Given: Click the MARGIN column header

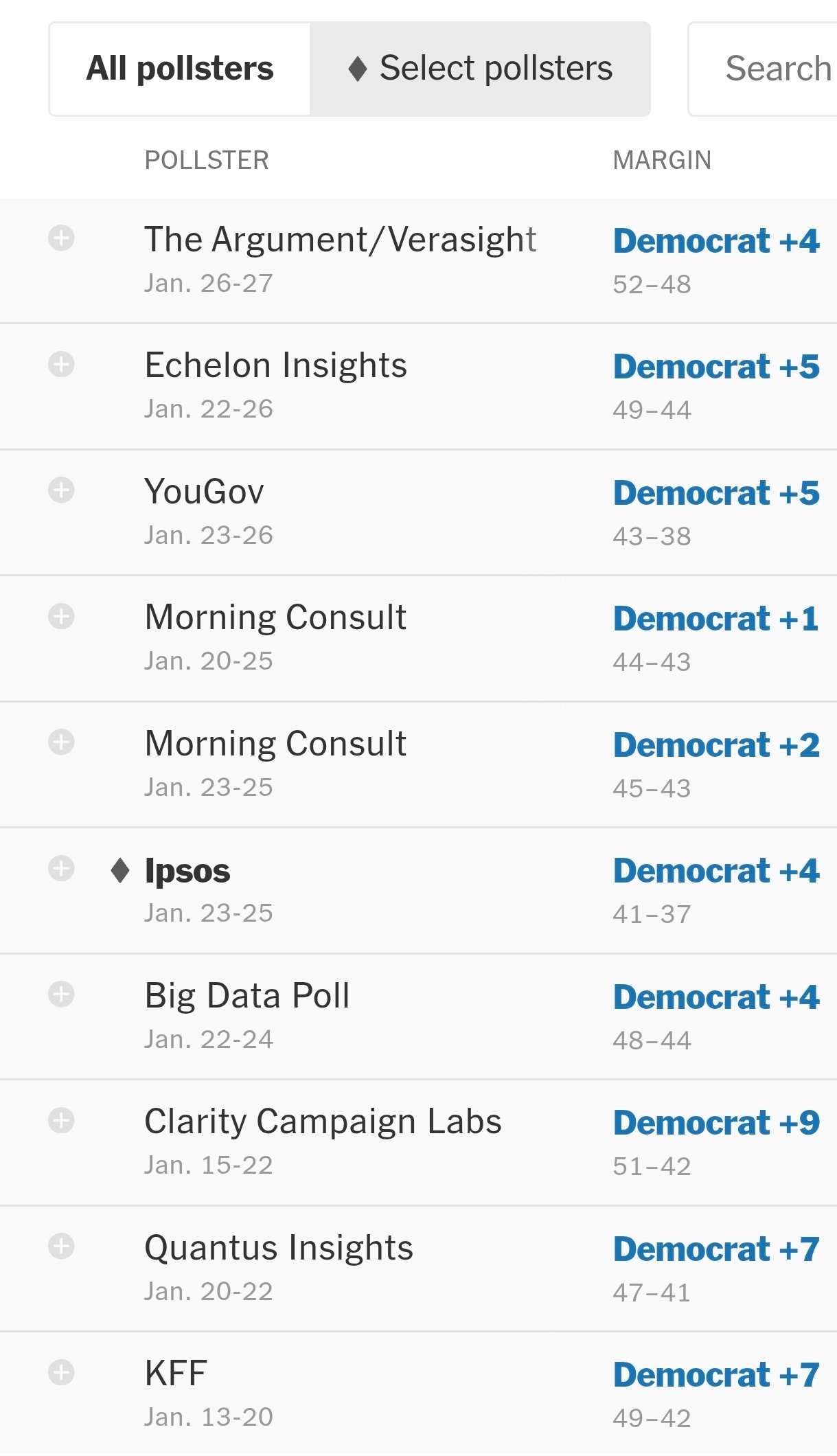Looking at the screenshot, I should 662,160.
